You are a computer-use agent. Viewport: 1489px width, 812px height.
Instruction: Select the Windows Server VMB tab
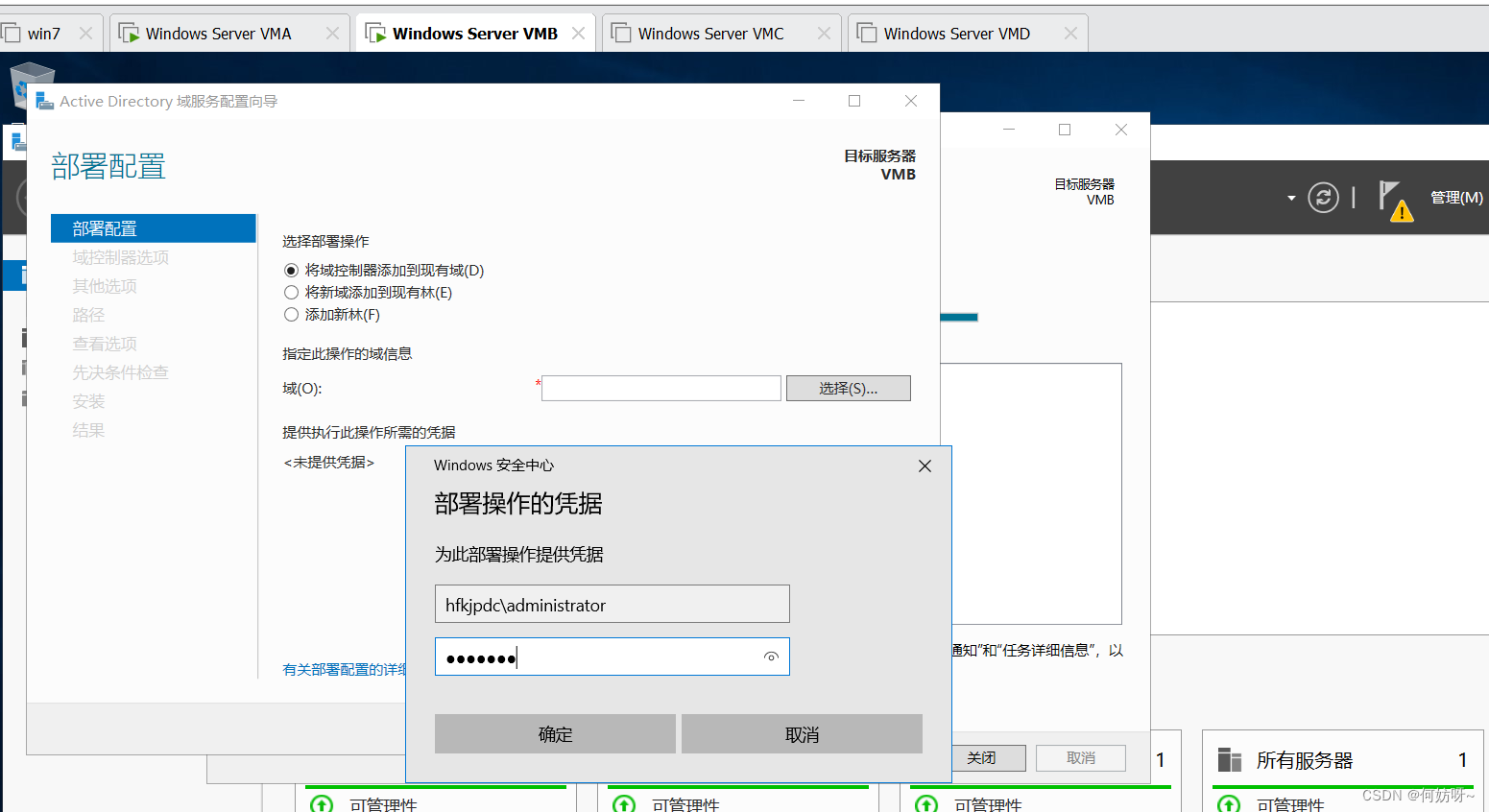[474, 34]
